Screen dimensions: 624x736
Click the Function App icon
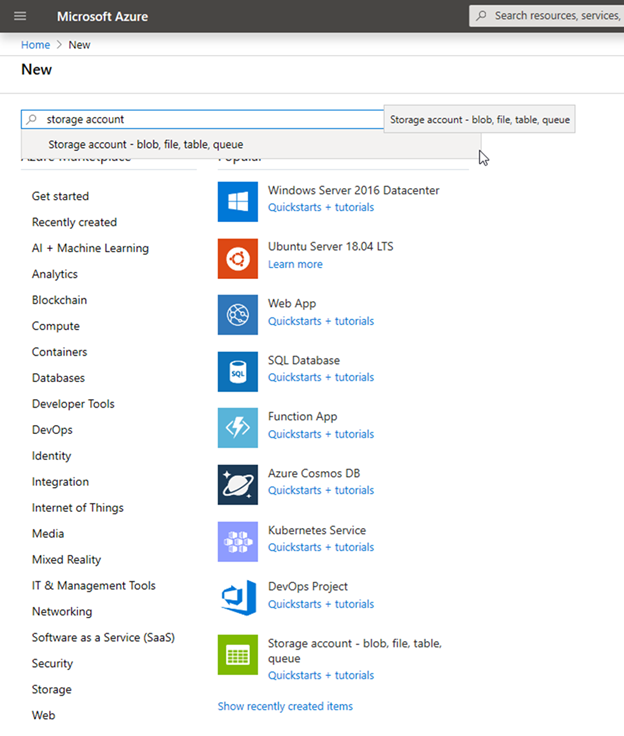click(x=238, y=428)
